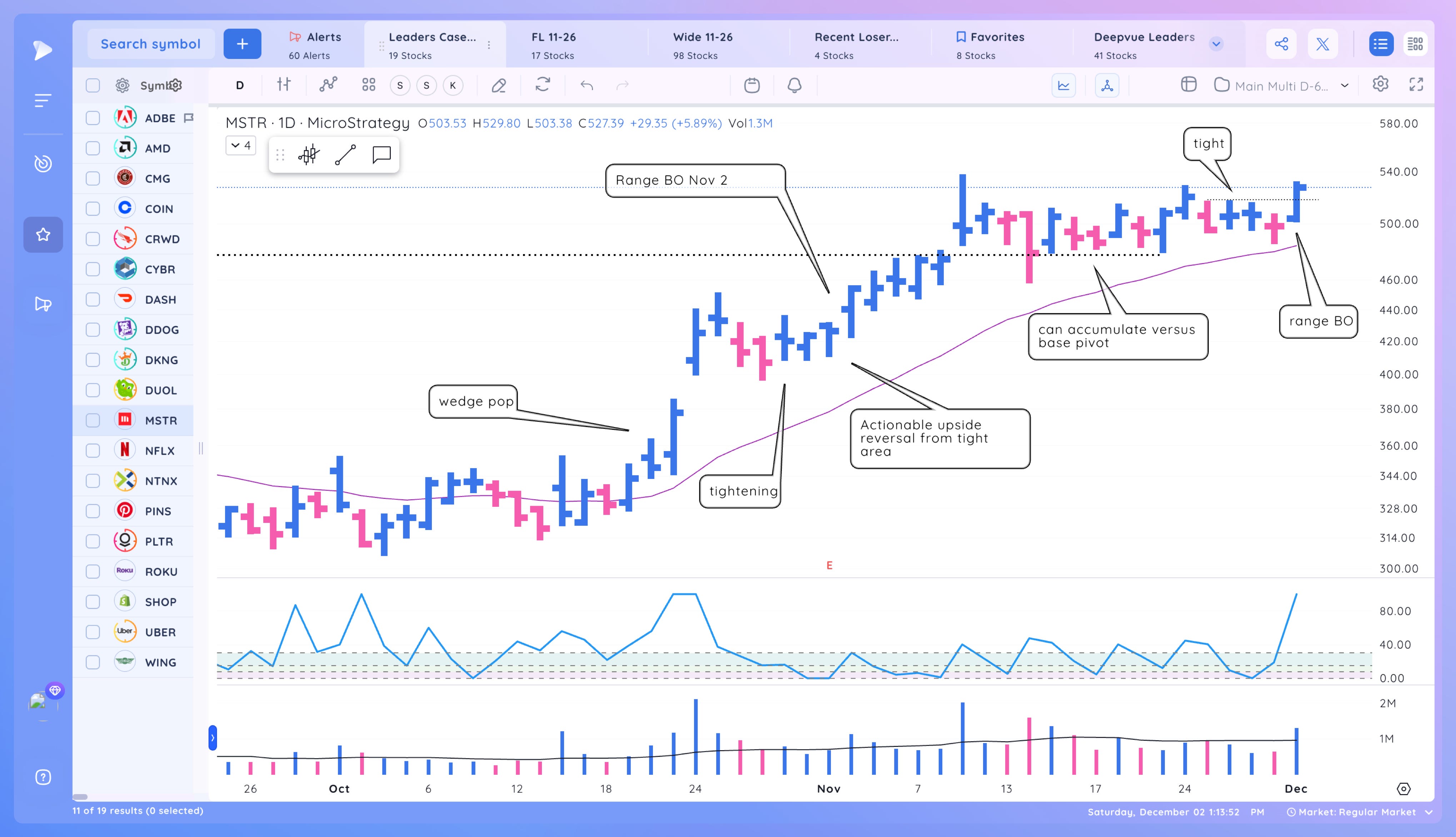Screen dimensions: 1456x837
Task: Switch to grid table layout icon
Action: click(1415, 44)
